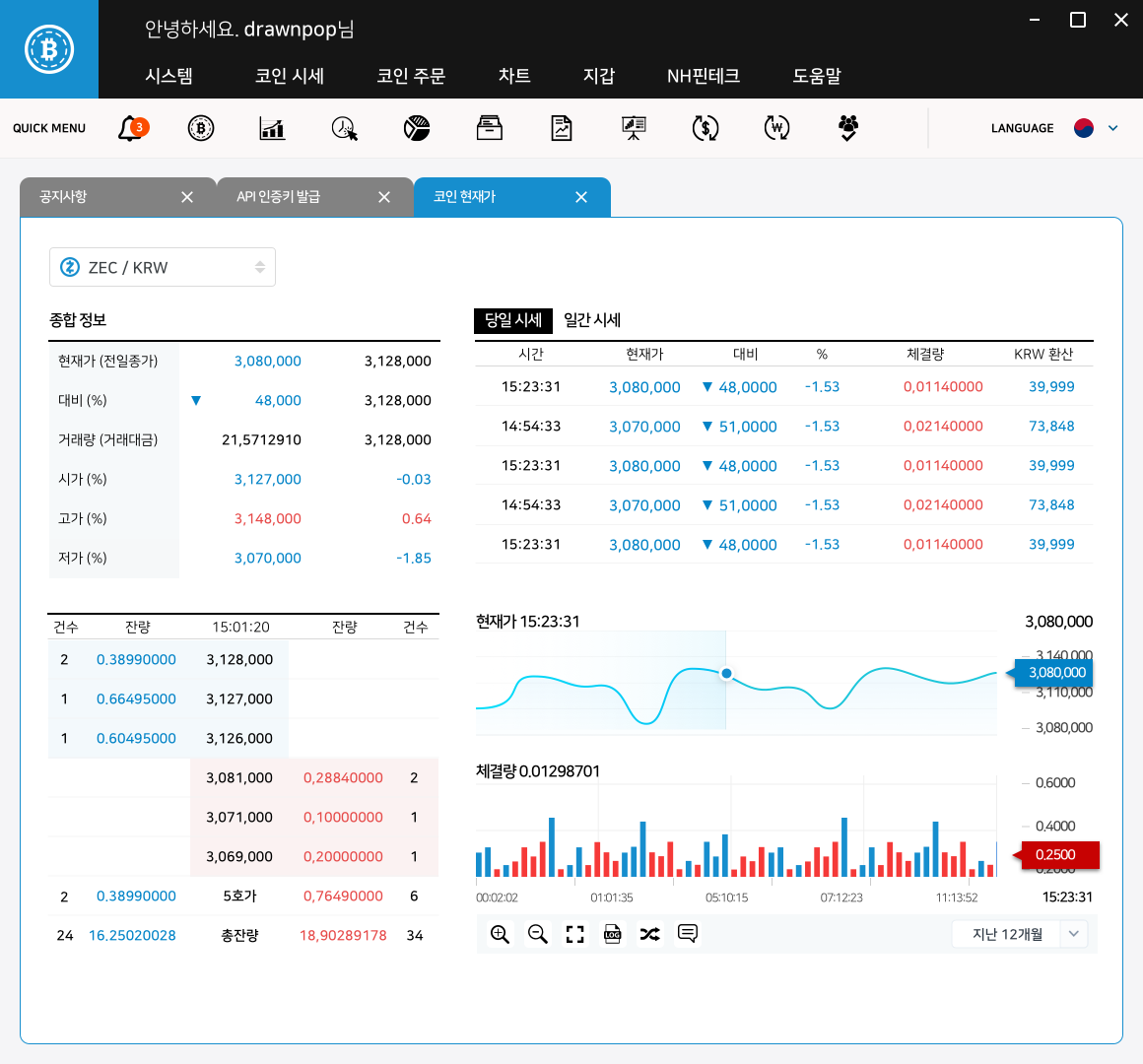Screen dimensions: 1143x1064
Task: Toggle the shuffle/compare chart icon
Action: click(650, 934)
